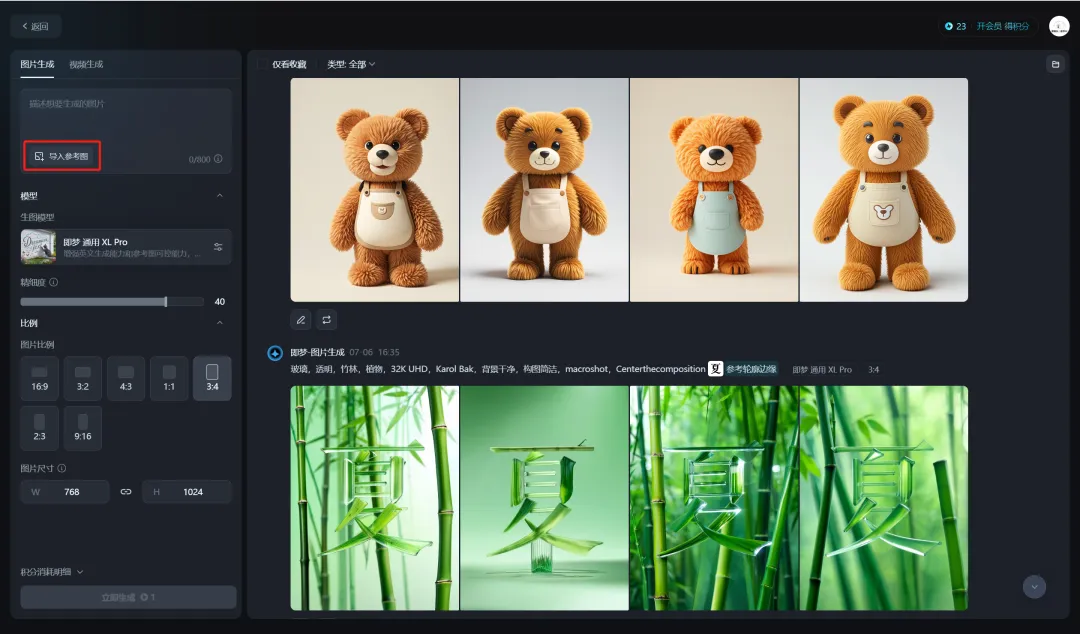Select the 16:9 aspect ratio option
This screenshot has width=1080, height=634.
point(39,378)
